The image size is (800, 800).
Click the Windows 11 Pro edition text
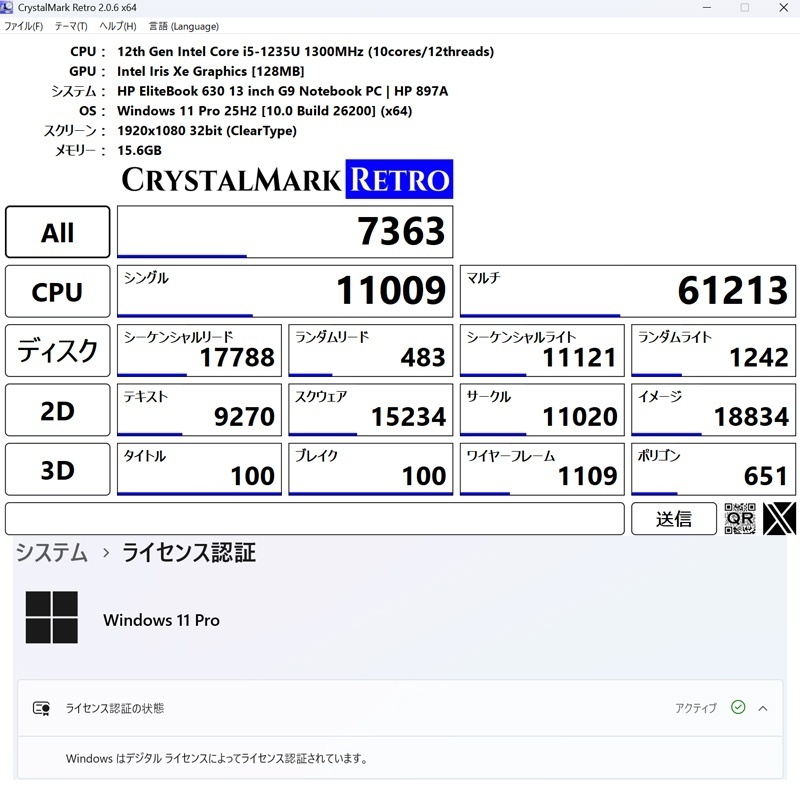pyautogui.click(x=161, y=620)
